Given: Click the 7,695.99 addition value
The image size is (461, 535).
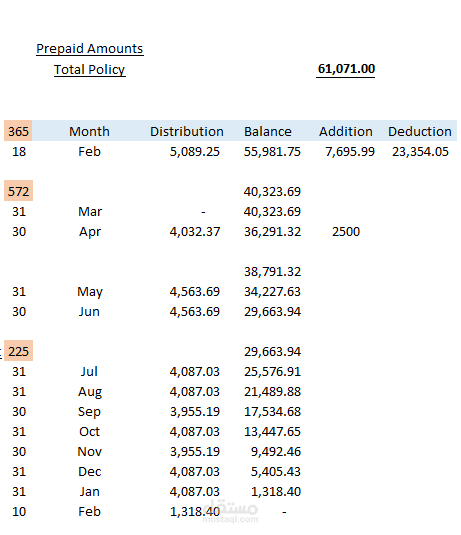Looking at the screenshot, I should pos(350,151).
